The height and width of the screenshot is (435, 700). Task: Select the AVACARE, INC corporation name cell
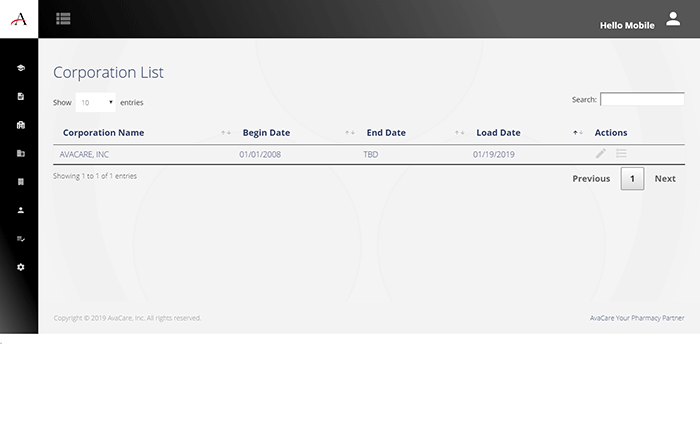click(x=84, y=155)
